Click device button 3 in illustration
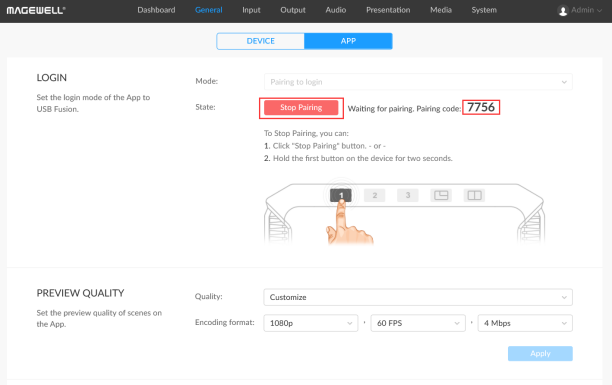612x385 pixels. (407, 195)
